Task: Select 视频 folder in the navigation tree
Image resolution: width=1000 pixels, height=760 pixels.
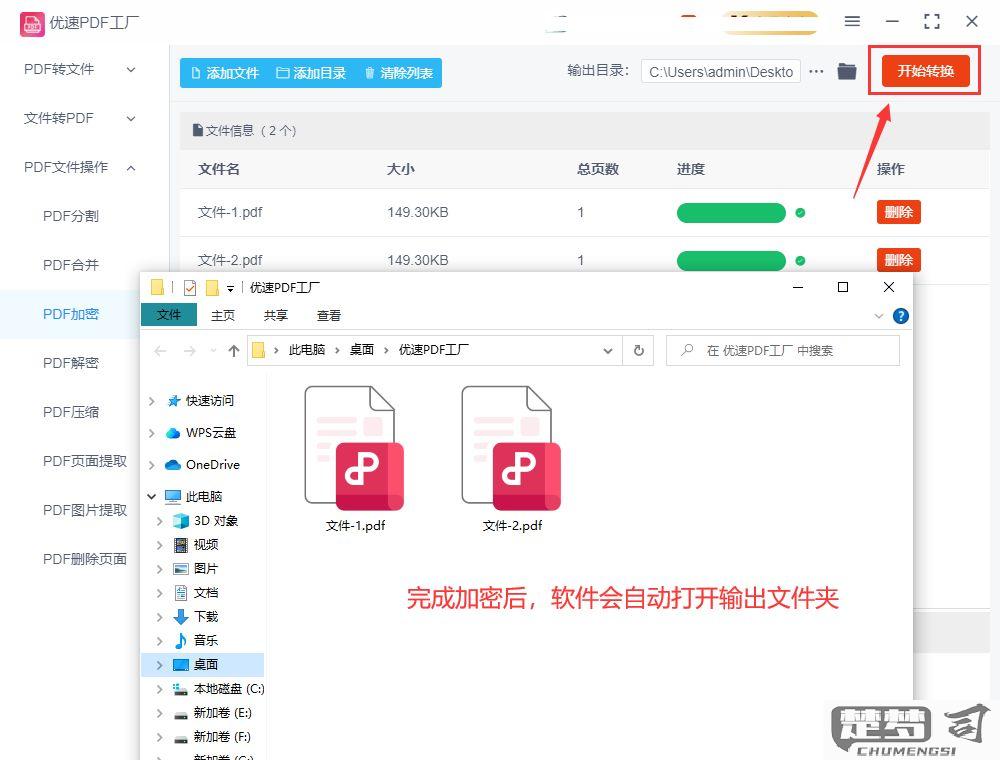Action: (205, 544)
